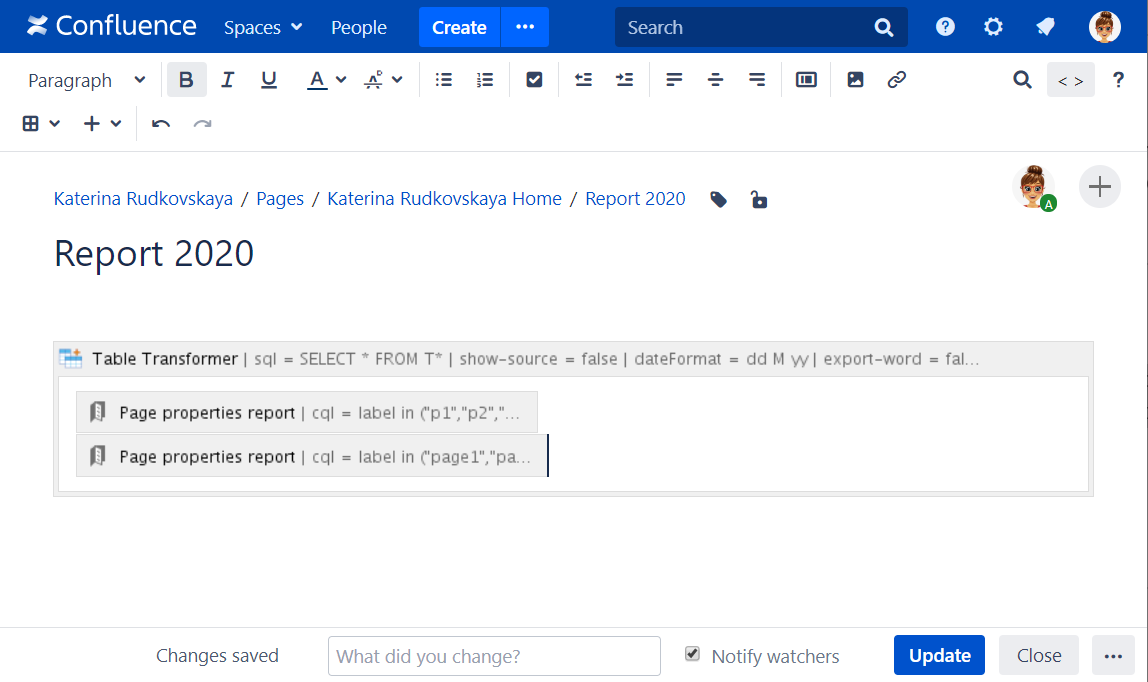
Task: Expand the insert more content plus dropdown
Action: [x=103, y=124]
